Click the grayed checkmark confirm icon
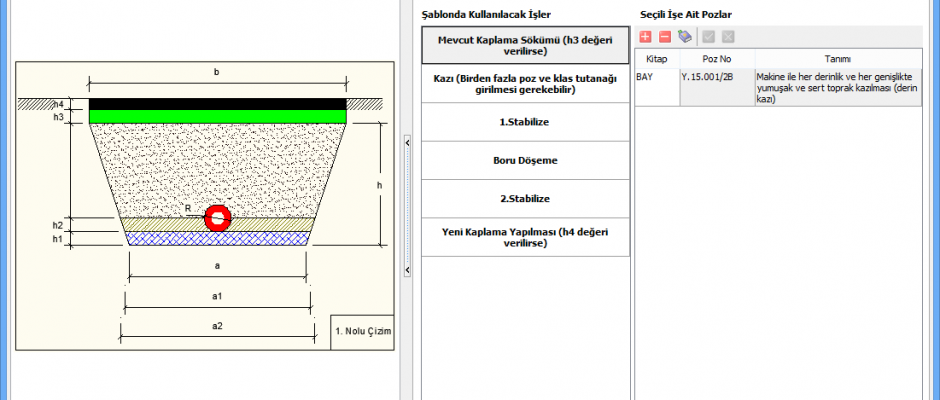The height and width of the screenshot is (400, 940). coord(709,37)
